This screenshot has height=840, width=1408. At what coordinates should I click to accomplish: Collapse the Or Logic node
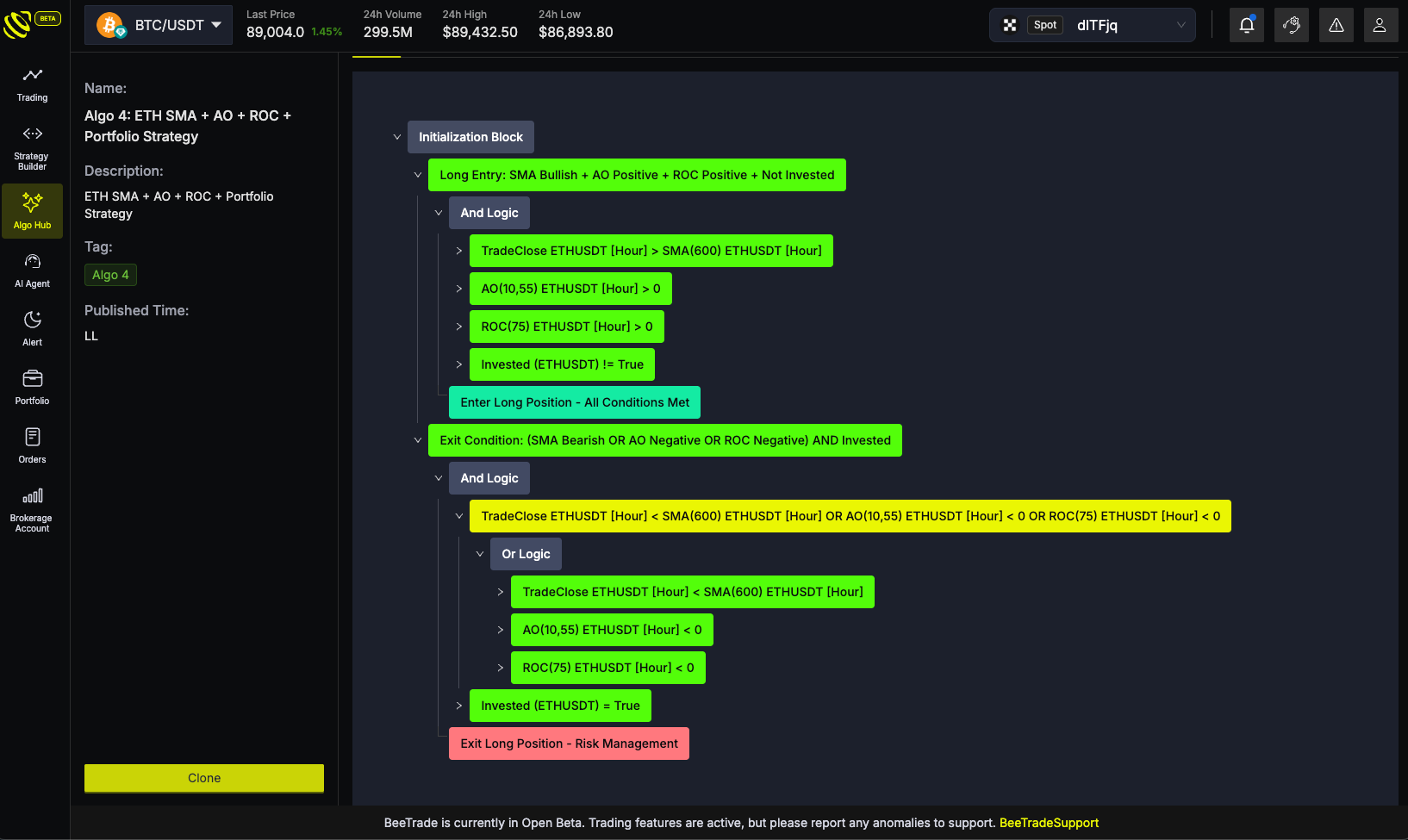pos(480,554)
